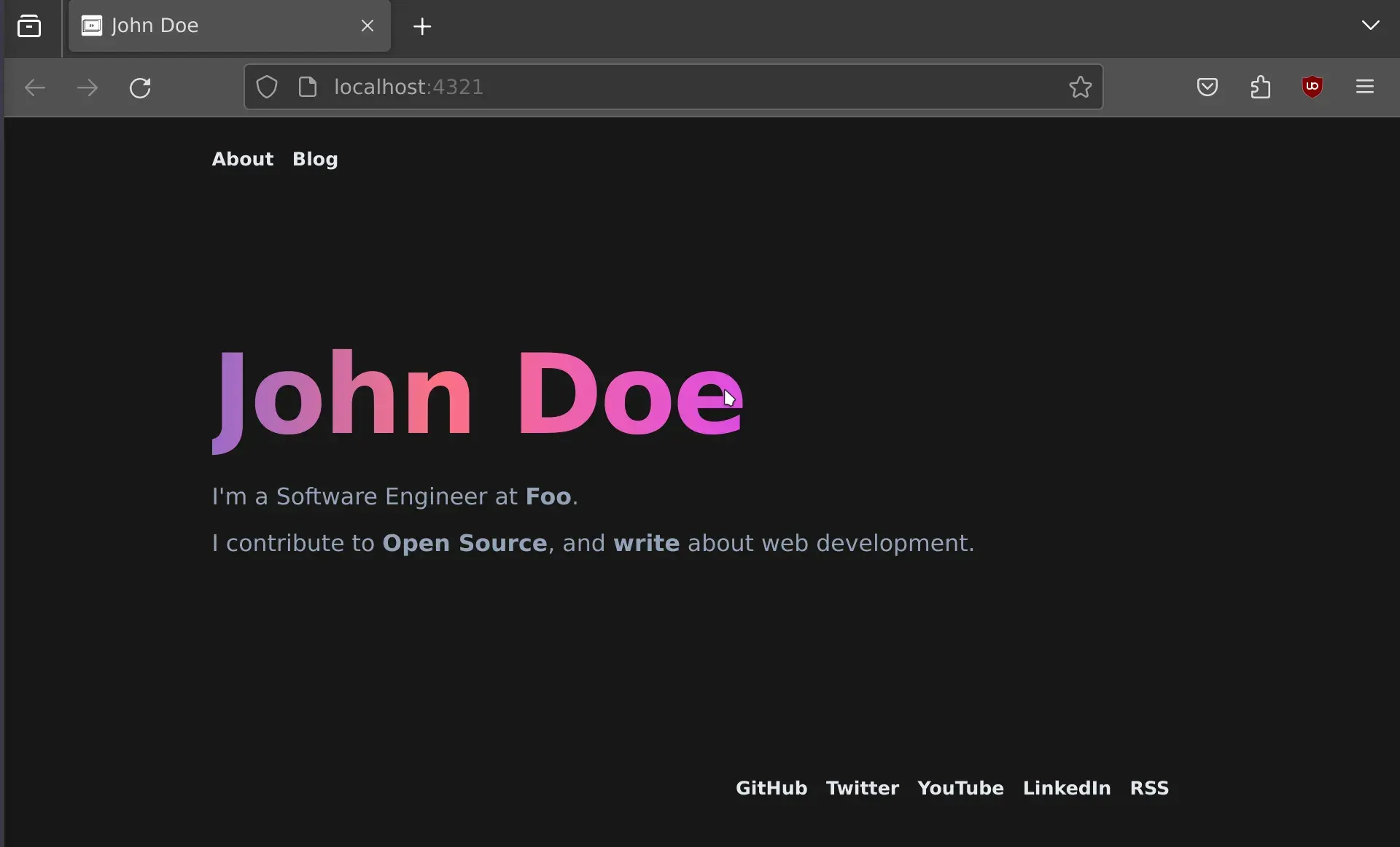Open the Blog page
Screen dimensions: 1400x847
click(x=315, y=160)
